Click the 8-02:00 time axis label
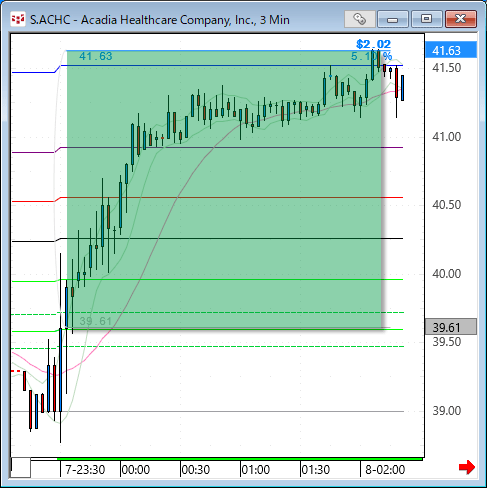Screen dimensions: 487x488 (385, 470)
